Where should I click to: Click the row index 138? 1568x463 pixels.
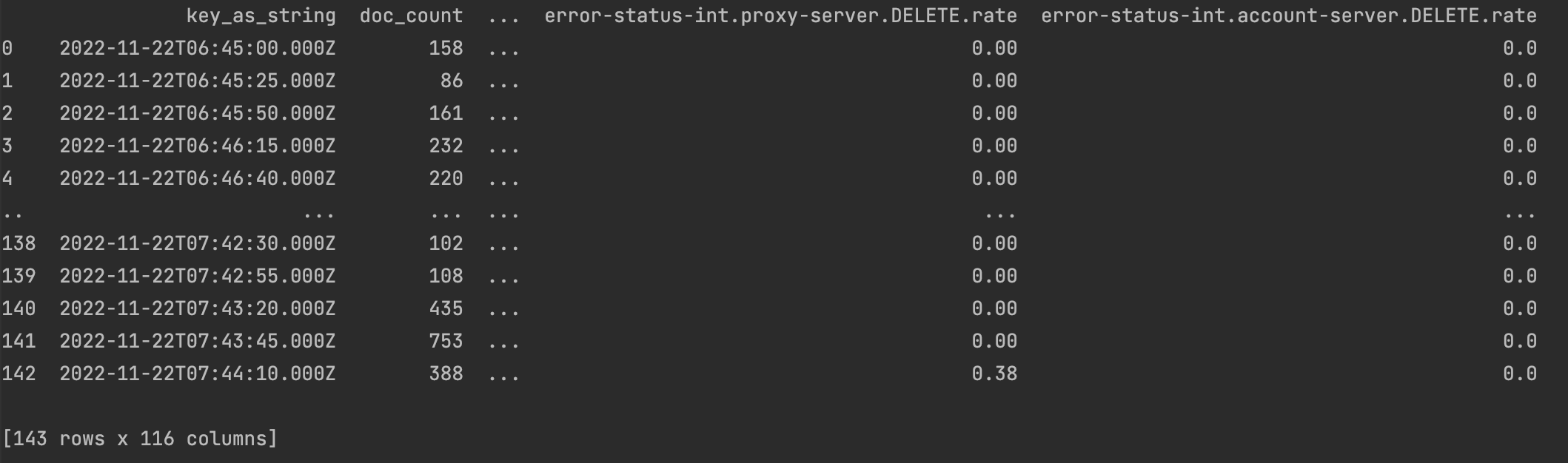[19, 243]
